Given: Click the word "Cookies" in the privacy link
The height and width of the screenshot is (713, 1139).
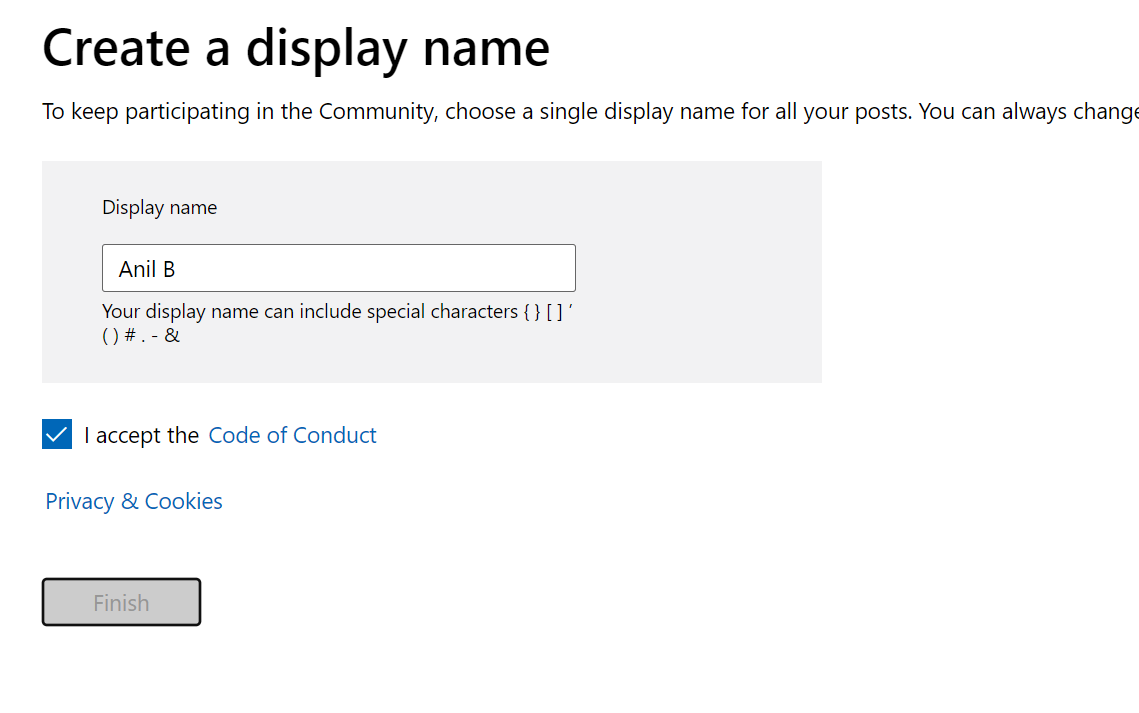Looking at the screenshot, I should (x=184, y=501).
